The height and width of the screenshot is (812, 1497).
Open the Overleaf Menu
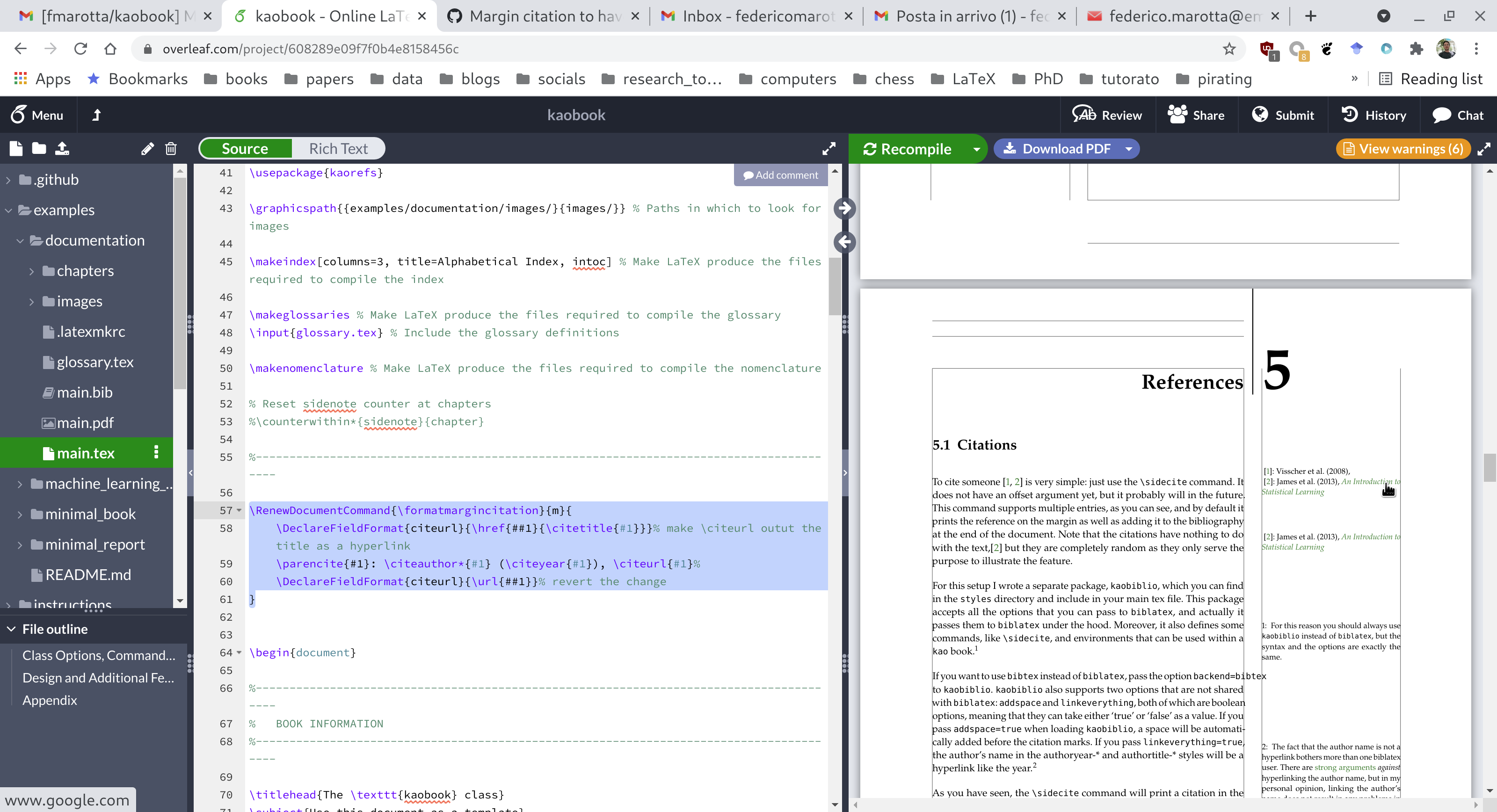click(37, 115)
